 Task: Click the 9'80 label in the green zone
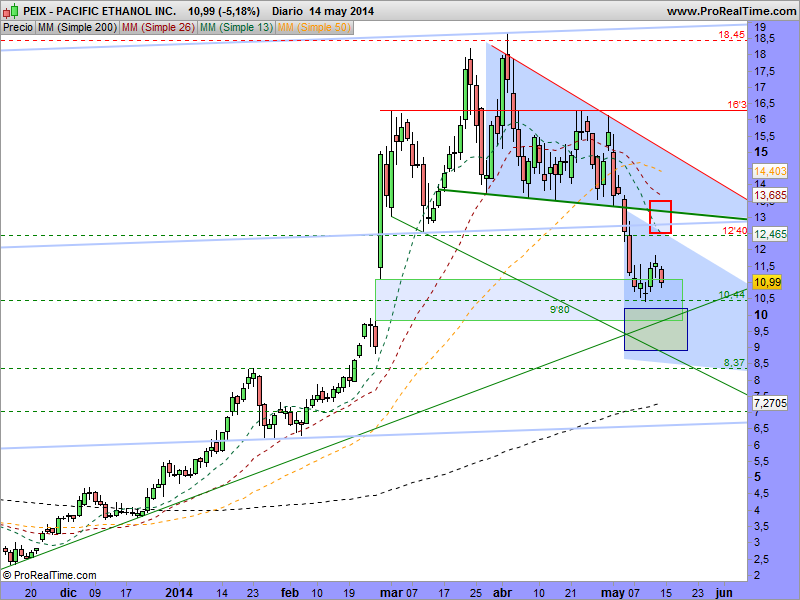click(560, 310)
